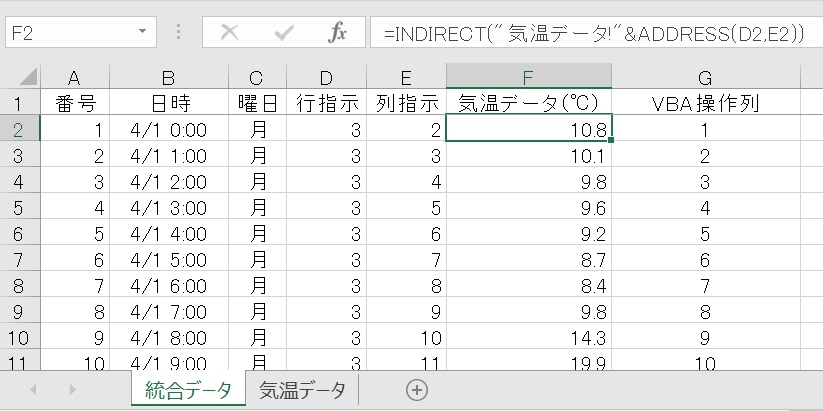
Task: Select the cell with 4/1 2:00
Action: pyautogui.click(x=169, y=182)
